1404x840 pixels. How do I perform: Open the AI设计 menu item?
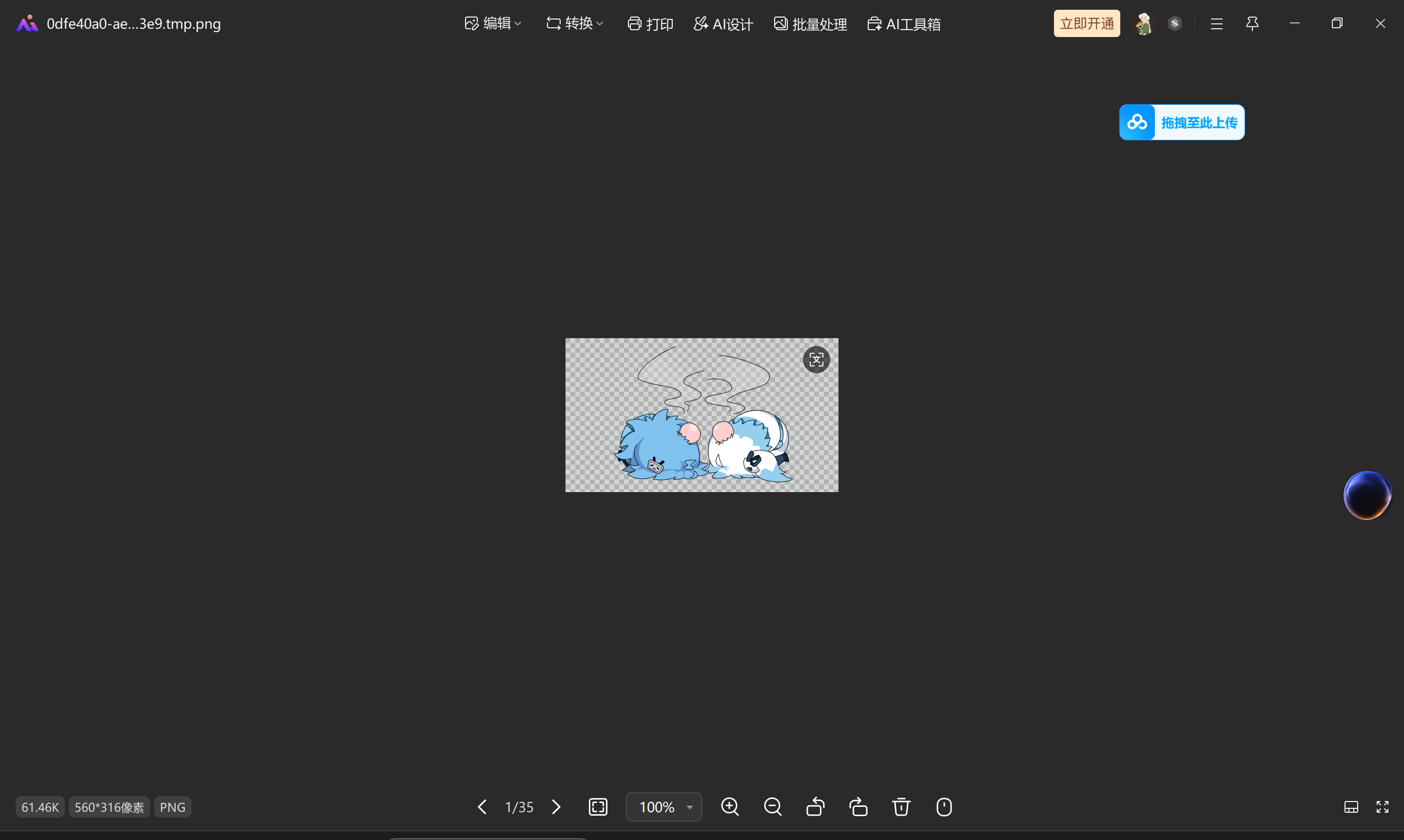click(x=723, y=24)
